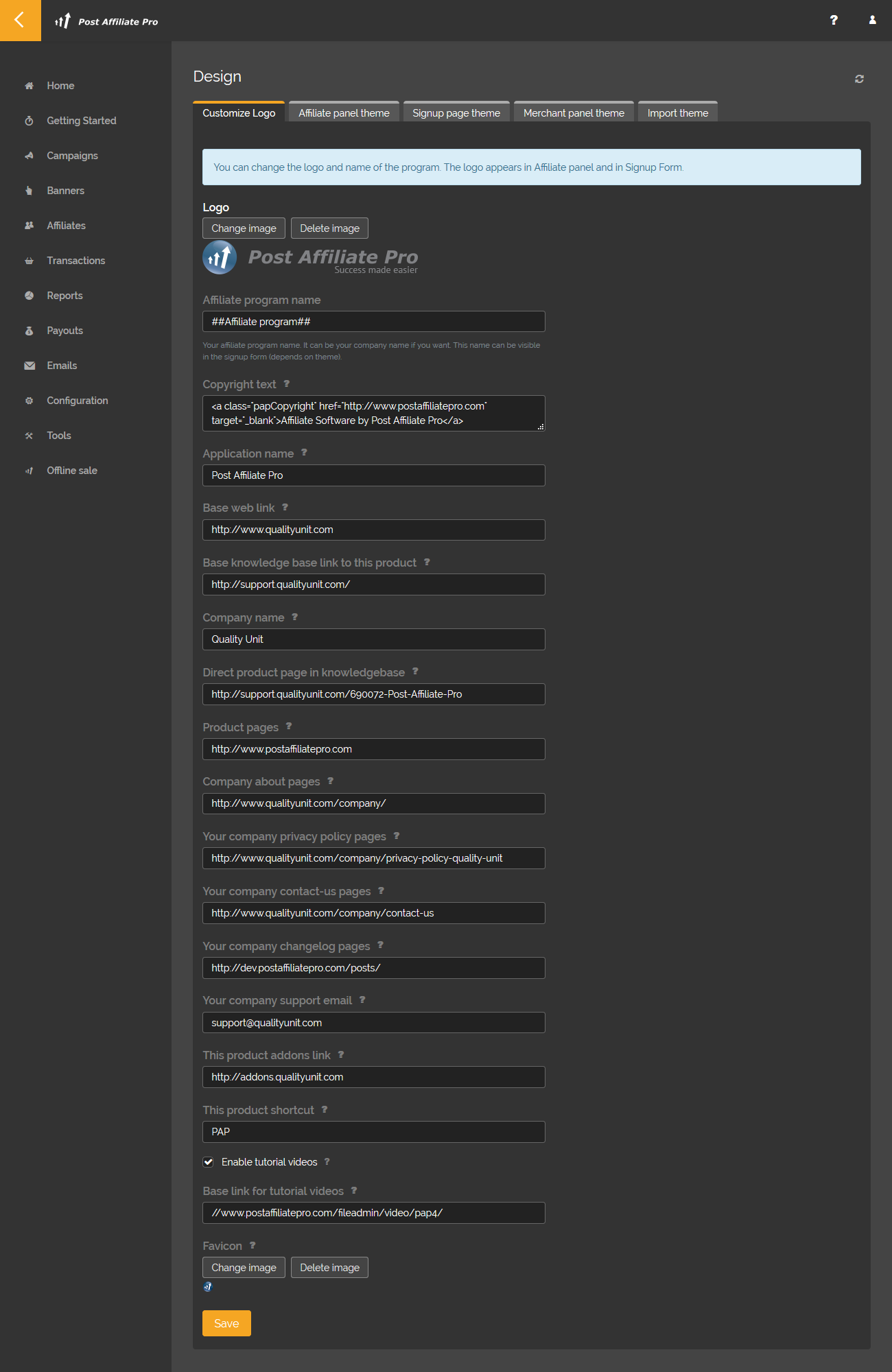This screenshot has width=892, height=1372.
Task: Click the tutorial videos base link field
Action: pyautogui.click(x=374, y=1213)
